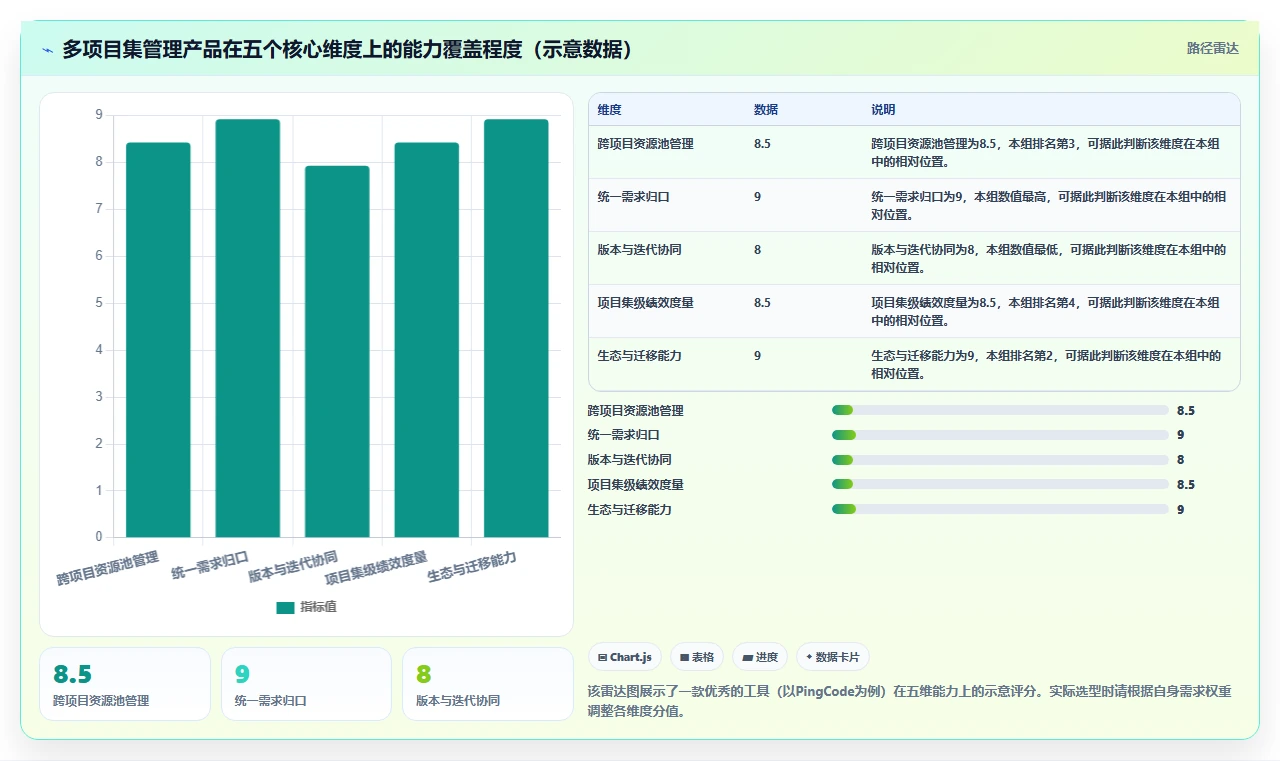Click the description starting 统一需求归口为9
The width and height of the screenshot is (1280, 761).
(1049, 205)
